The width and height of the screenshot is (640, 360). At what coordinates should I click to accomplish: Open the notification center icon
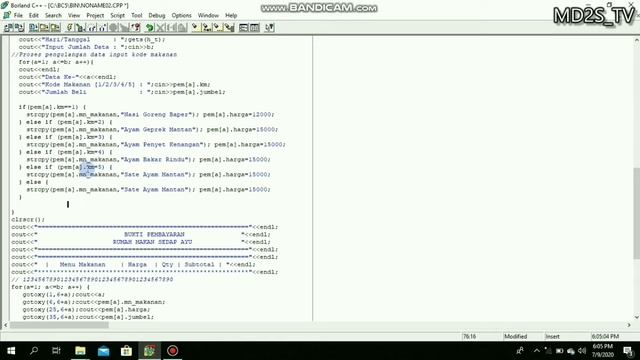tap(628, 351)
